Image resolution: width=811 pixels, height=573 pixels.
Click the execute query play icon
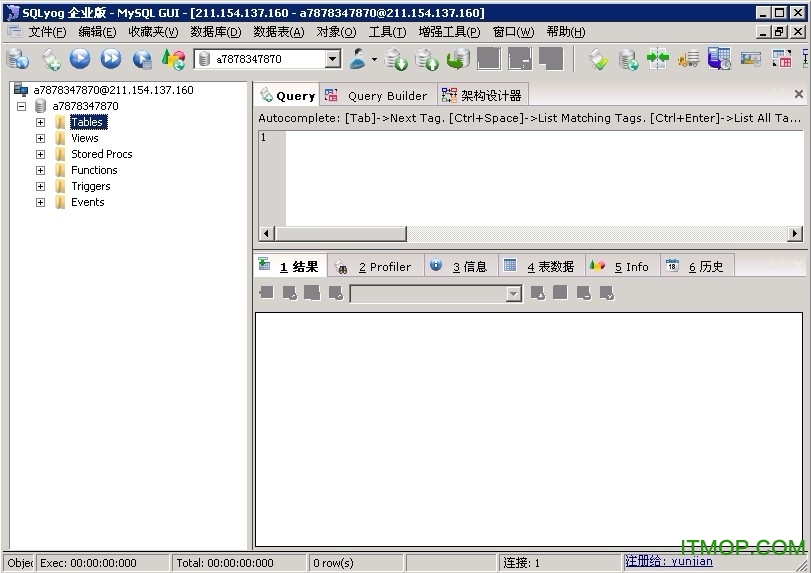[80, 59]
